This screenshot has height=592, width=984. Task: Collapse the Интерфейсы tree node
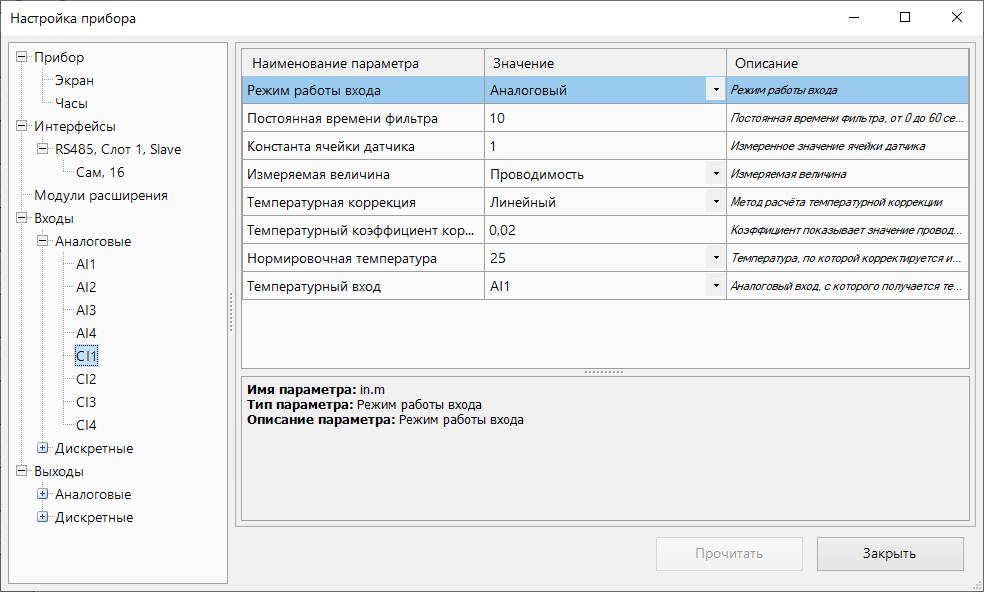pyautogui.click(x=22, y=127)
